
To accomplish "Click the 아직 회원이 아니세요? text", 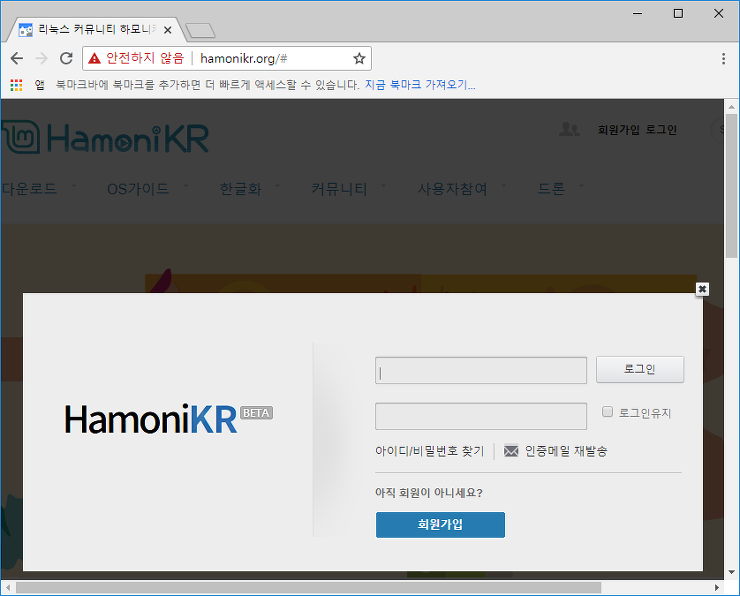I will coord(429,493).
